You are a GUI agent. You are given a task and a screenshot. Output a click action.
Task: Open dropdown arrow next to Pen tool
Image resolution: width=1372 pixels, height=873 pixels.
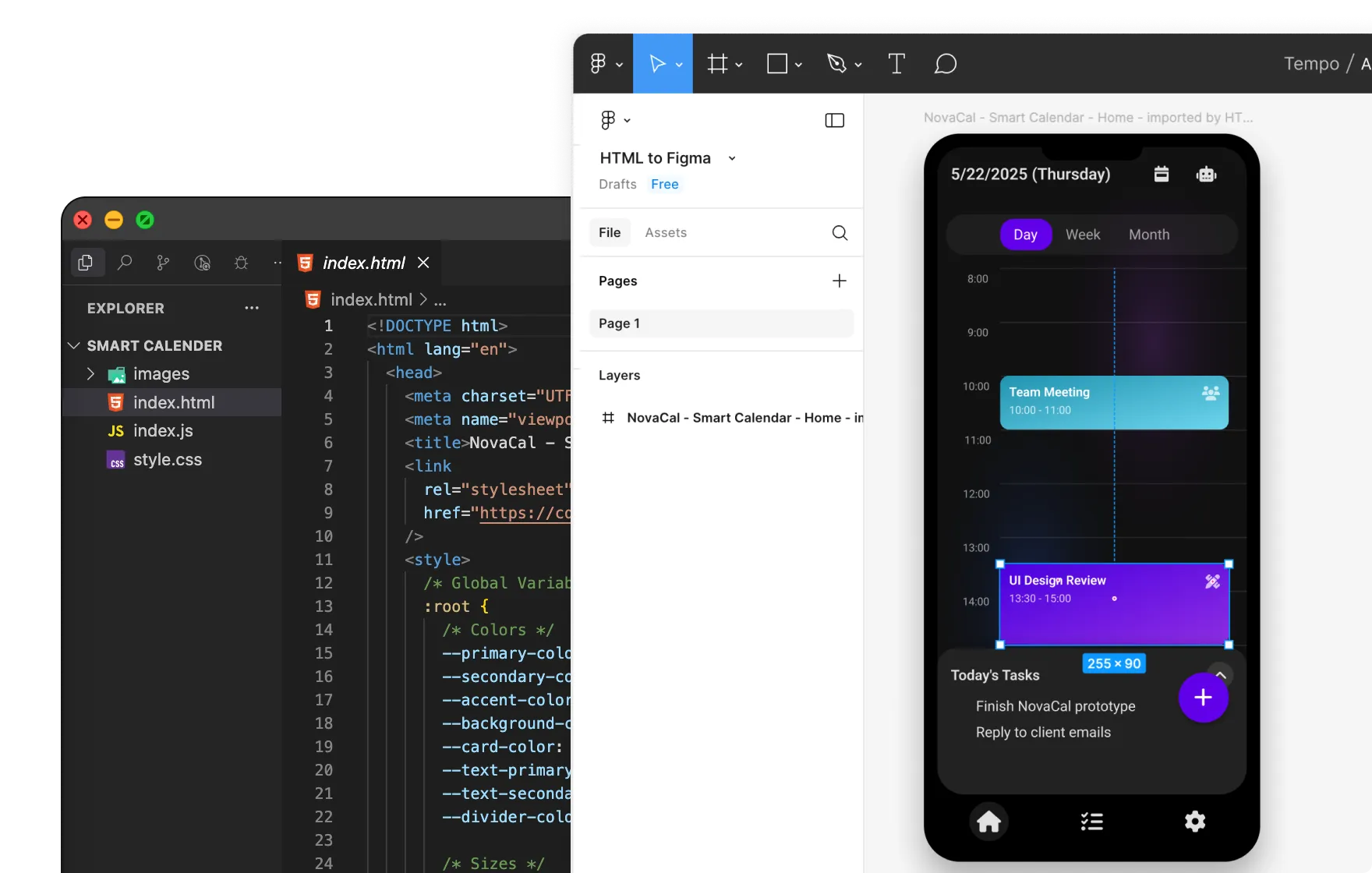pyautogui.click(x=858, y=65)
